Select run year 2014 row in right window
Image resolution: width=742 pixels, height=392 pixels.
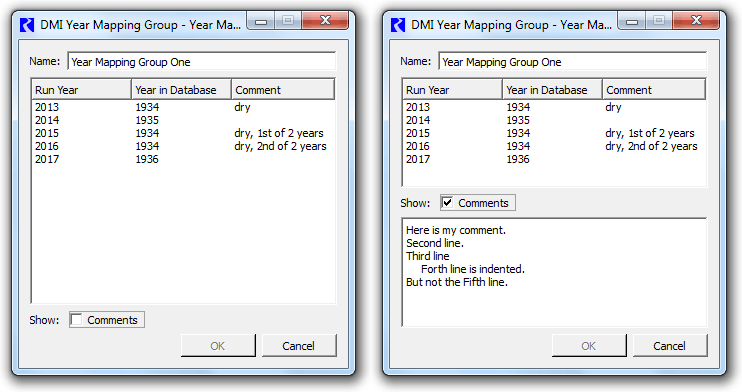554,120
